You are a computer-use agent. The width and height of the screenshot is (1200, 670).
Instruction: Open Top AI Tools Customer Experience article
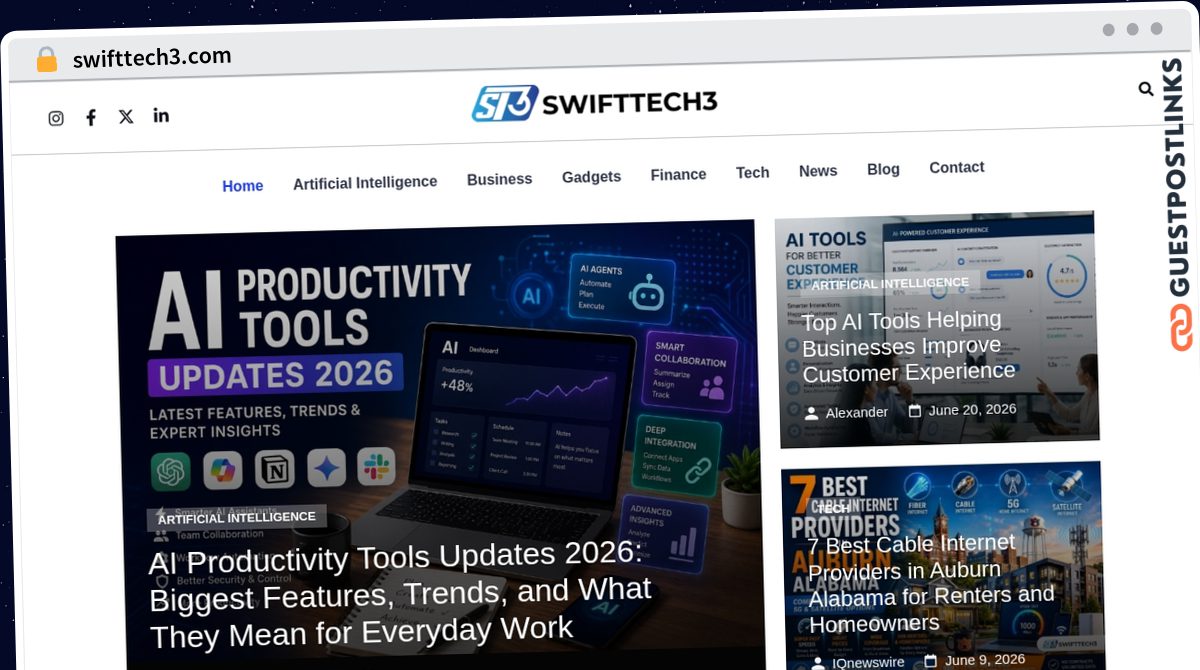tap(908, 346)
